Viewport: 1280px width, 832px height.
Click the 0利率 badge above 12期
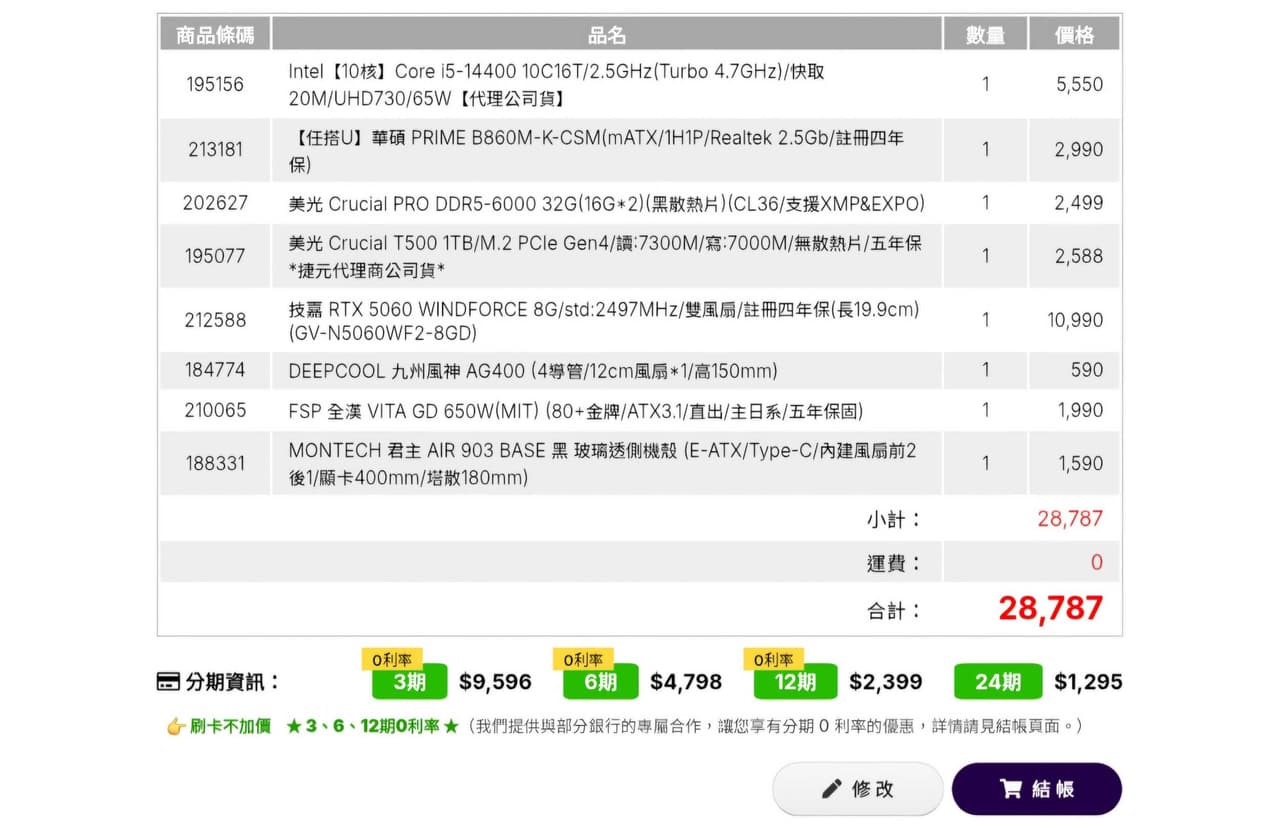773,660
